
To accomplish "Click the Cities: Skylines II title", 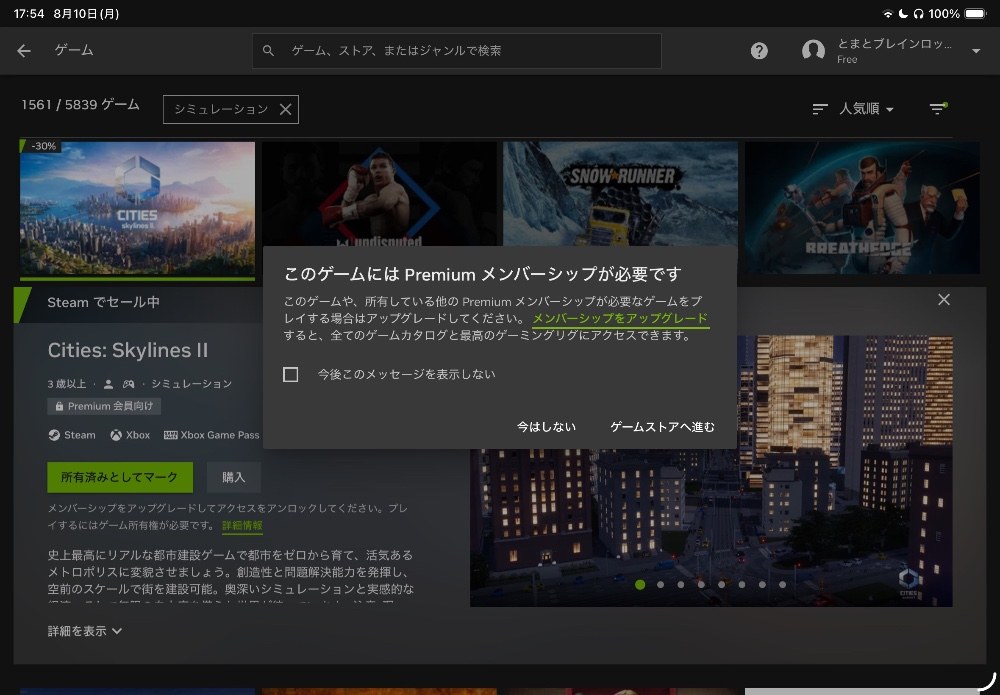I will click(128, 350).
